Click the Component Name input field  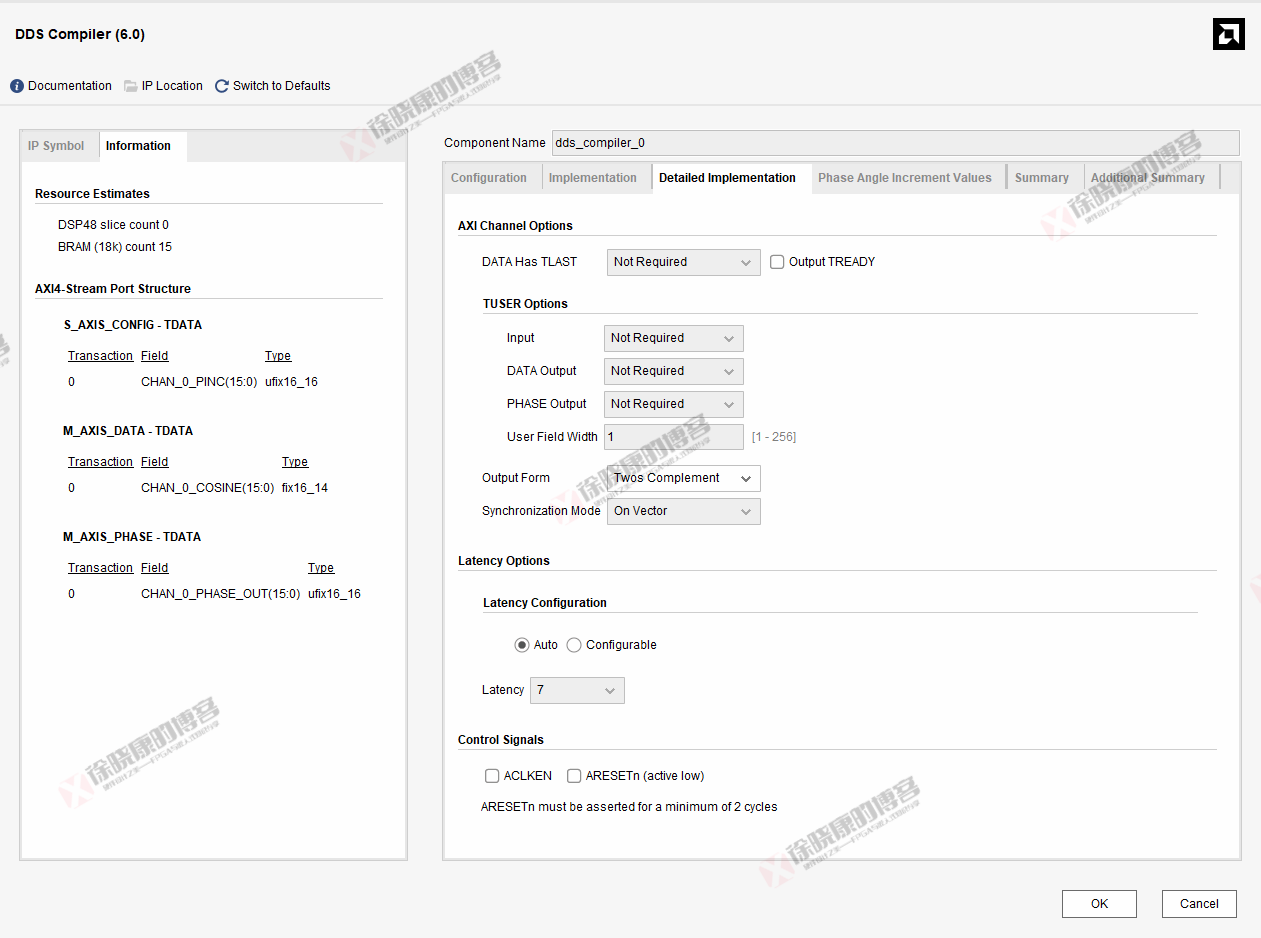click(x=894, y=143)
